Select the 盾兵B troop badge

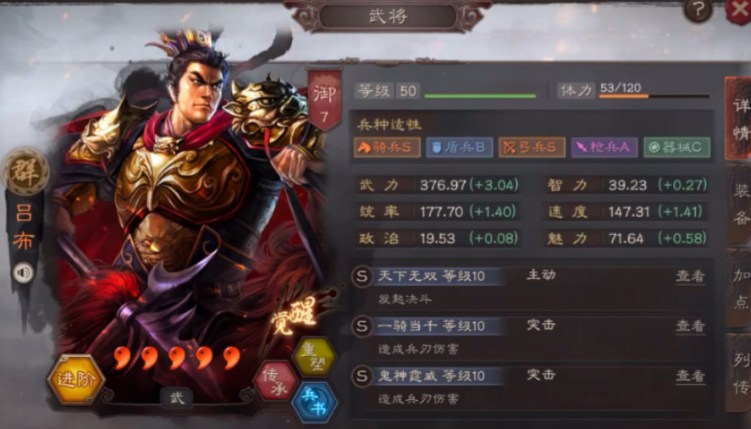(x=459, y=147)
